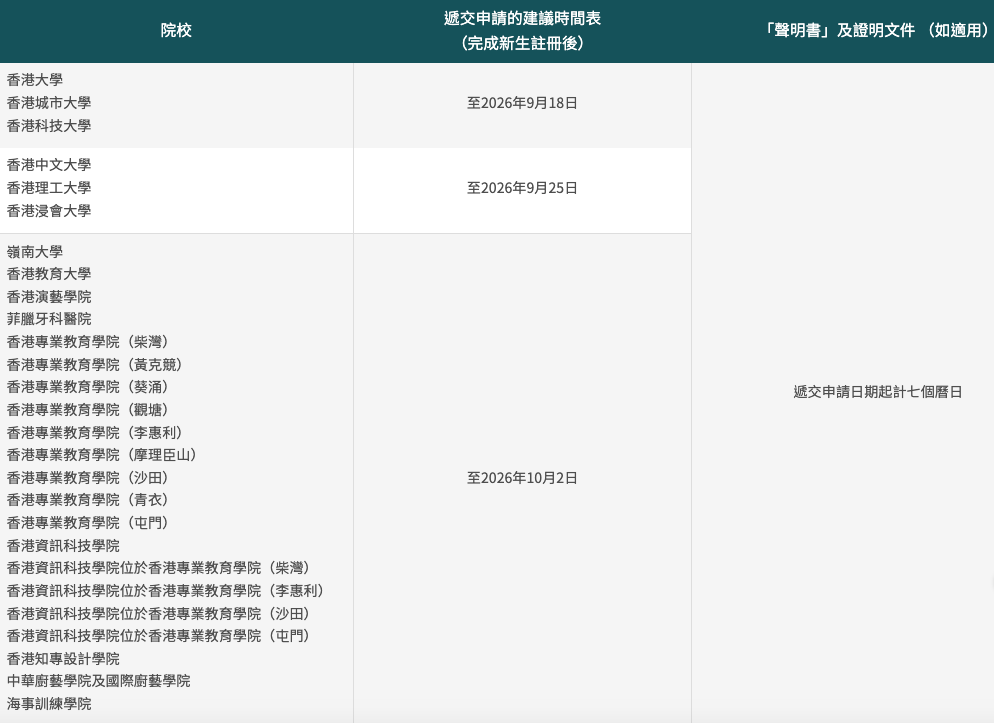Select the 香港教育大學 row text
The width and height of the screenshot is (994, 723).
49,274
